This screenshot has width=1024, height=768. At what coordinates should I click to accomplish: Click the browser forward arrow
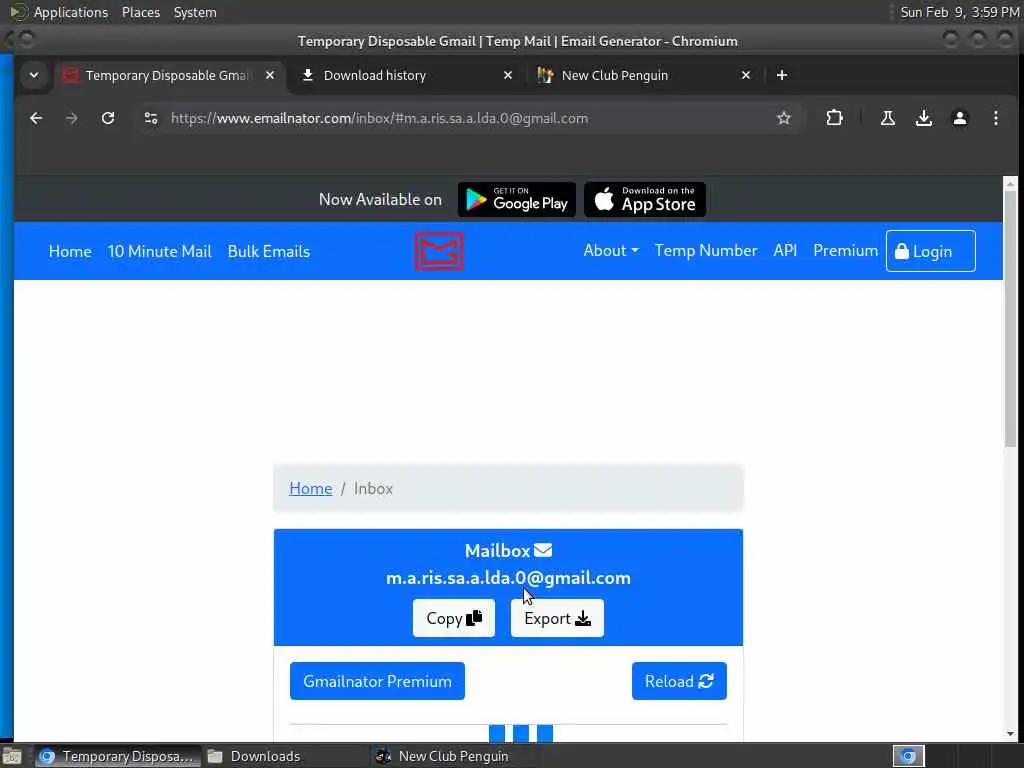click(72, 118)
